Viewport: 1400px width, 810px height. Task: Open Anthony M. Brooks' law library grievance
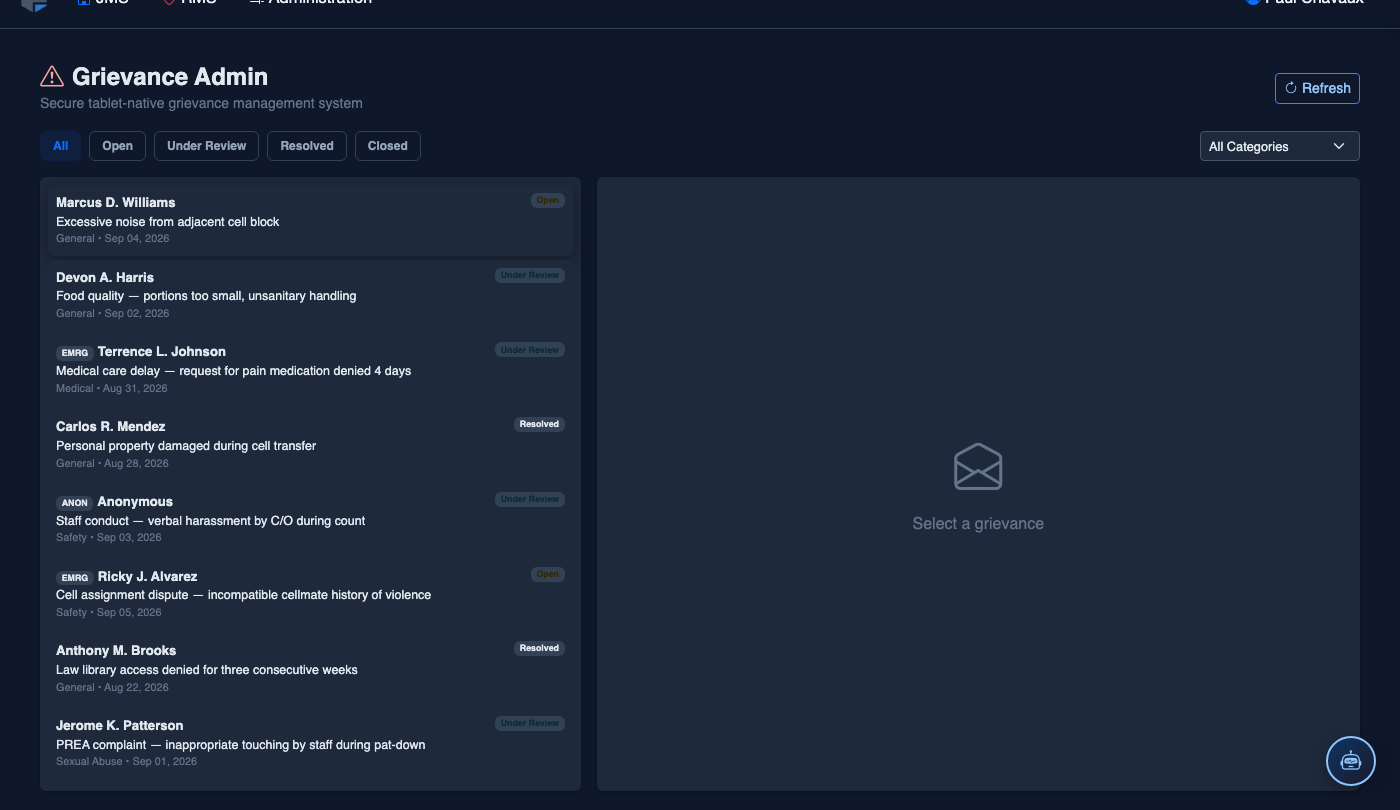[x=310, y=668]
